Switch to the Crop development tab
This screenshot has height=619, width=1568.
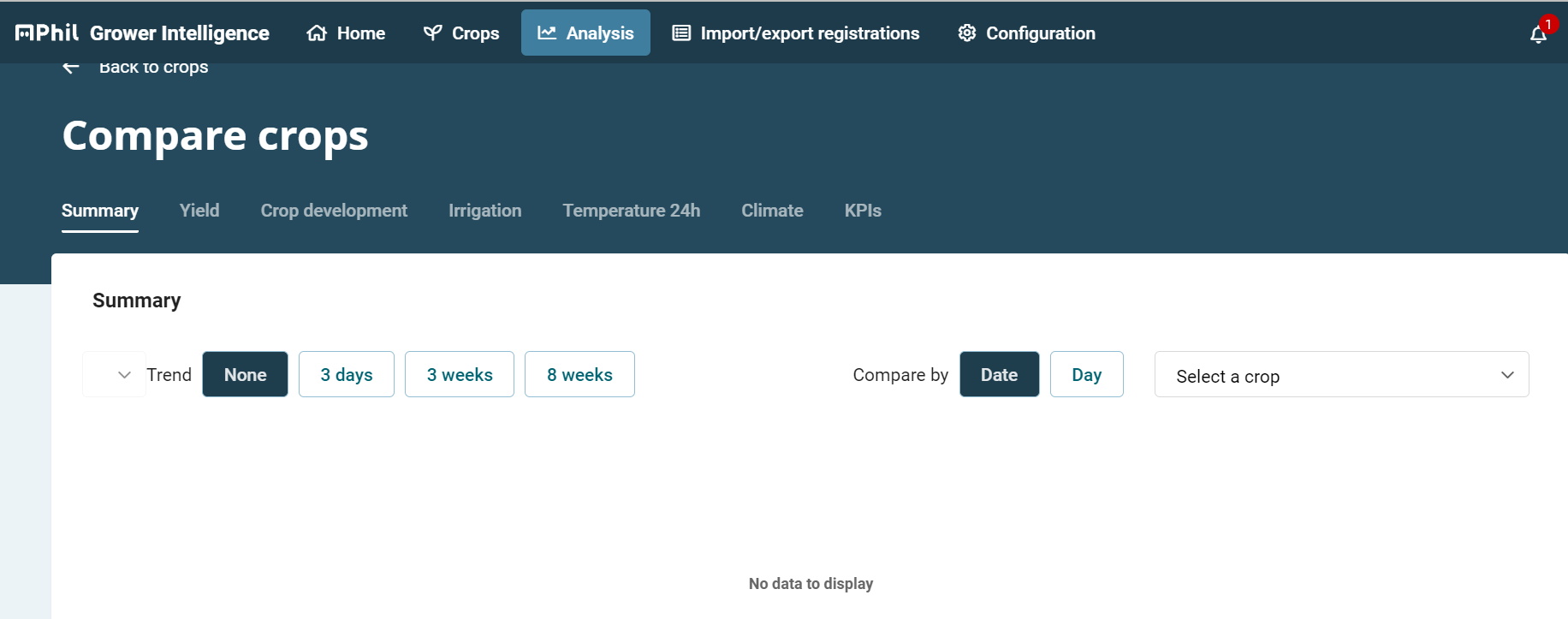point(334,211)
